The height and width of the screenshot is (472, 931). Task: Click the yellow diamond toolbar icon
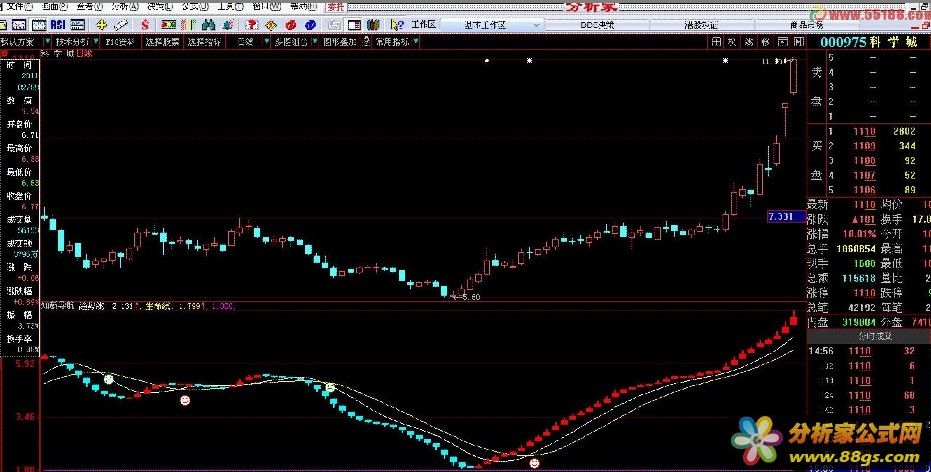271,25
